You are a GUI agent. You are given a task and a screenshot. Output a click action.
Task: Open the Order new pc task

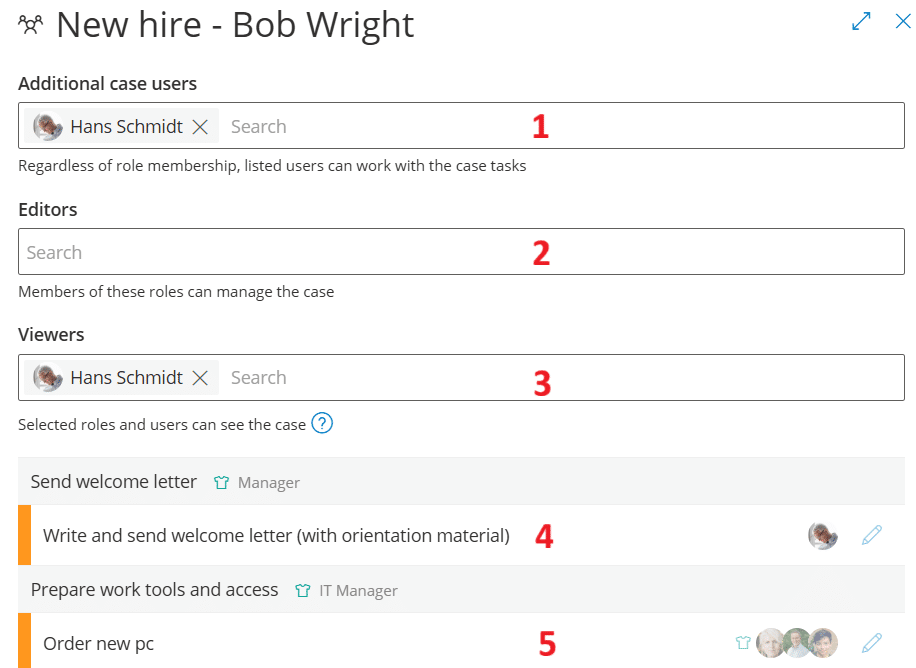(98, 644)
